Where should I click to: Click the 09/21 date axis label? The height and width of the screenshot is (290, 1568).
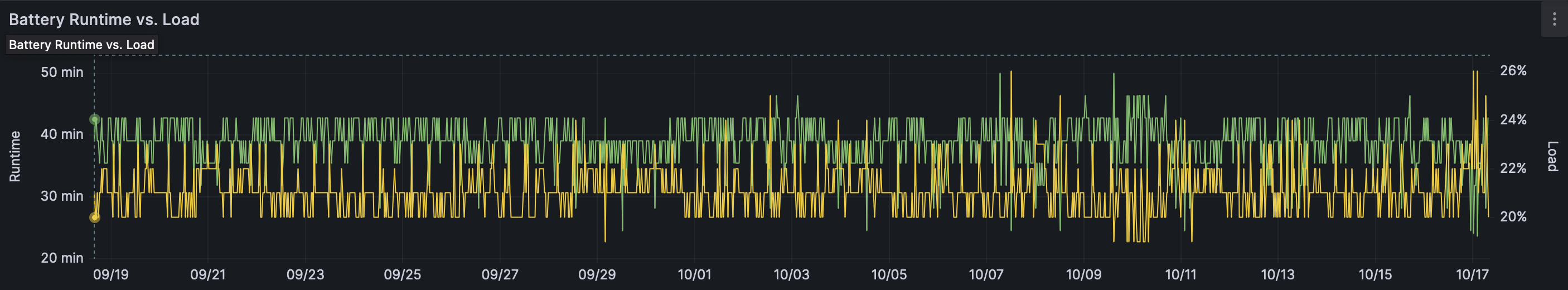click(x=208, y=275)
